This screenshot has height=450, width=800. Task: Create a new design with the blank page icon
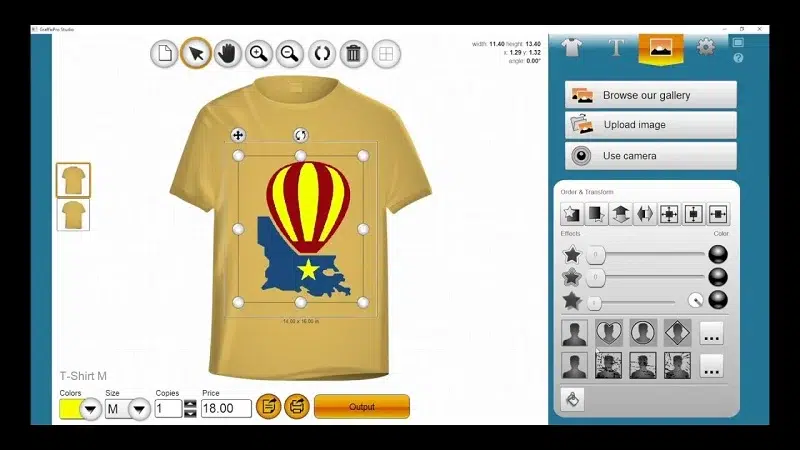164,54
